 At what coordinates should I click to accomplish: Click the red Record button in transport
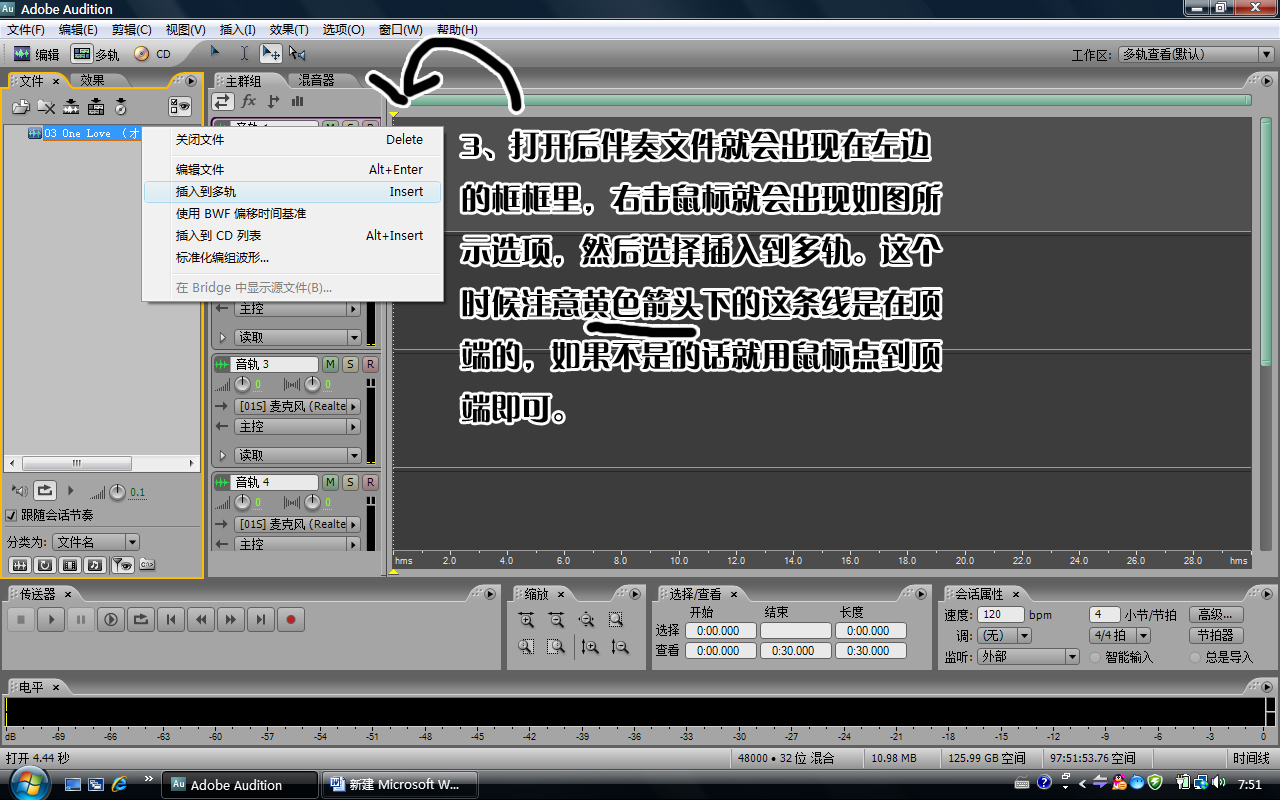point(291,620)
